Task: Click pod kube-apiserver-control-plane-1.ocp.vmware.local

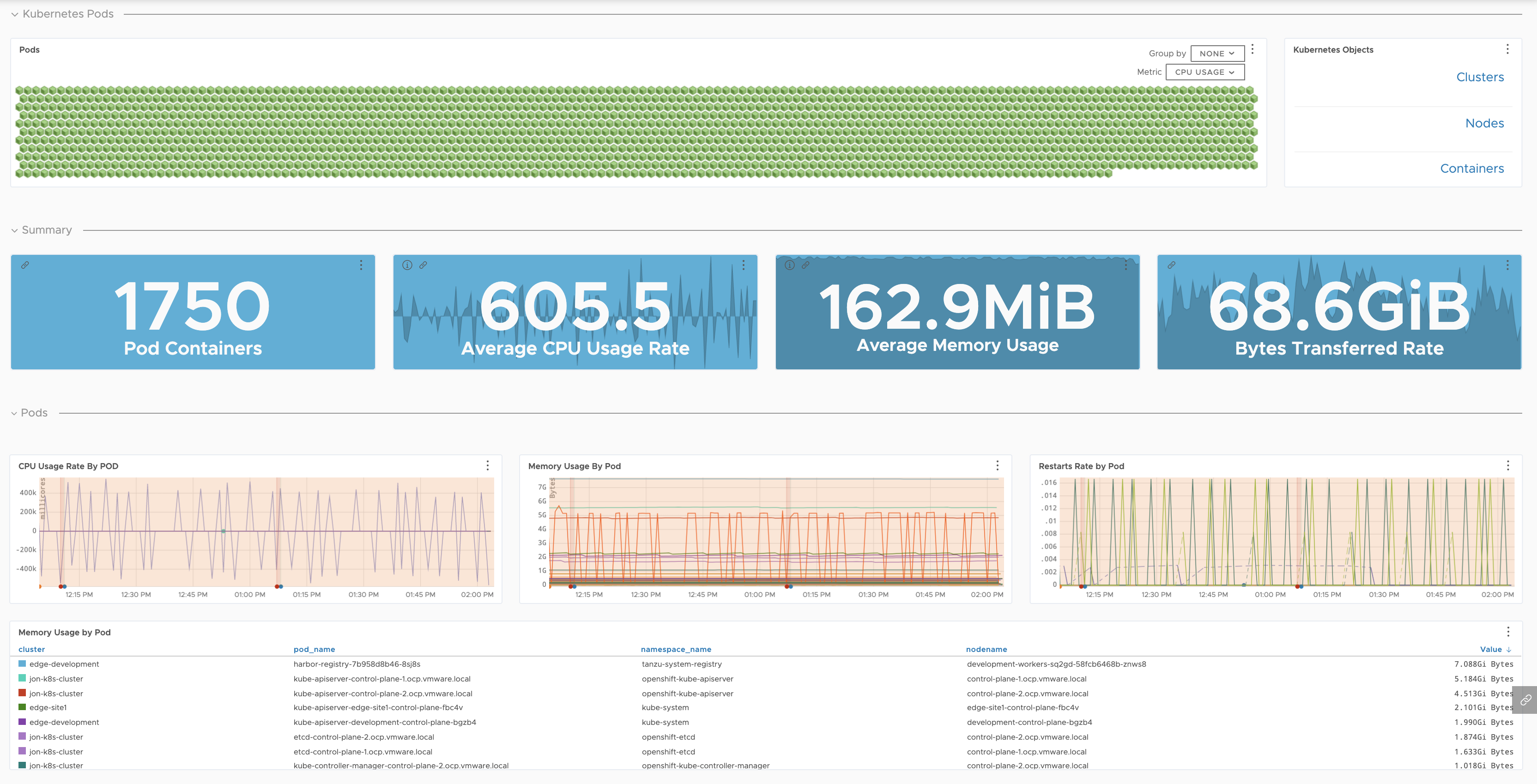Action: pyautogui.click(x=382, y=679)
